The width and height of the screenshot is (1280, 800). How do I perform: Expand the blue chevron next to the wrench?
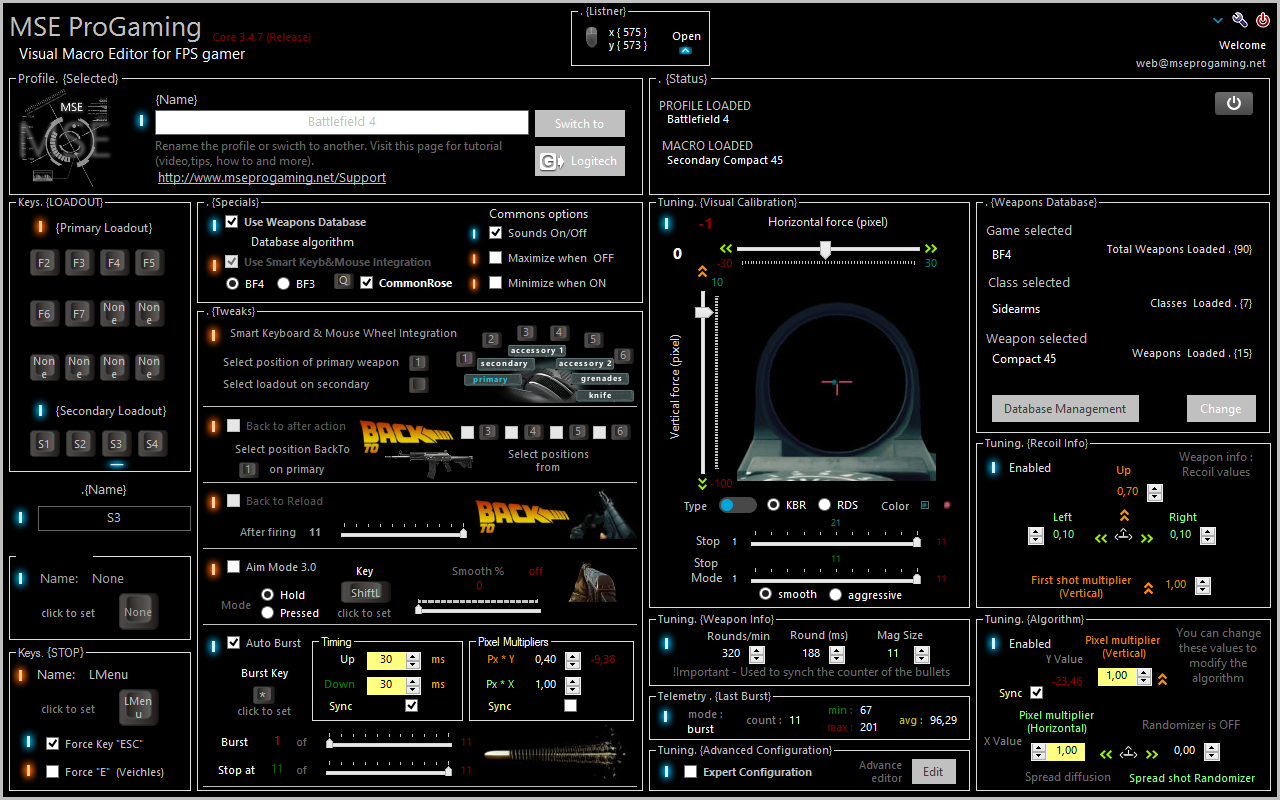click(1218, 20)
